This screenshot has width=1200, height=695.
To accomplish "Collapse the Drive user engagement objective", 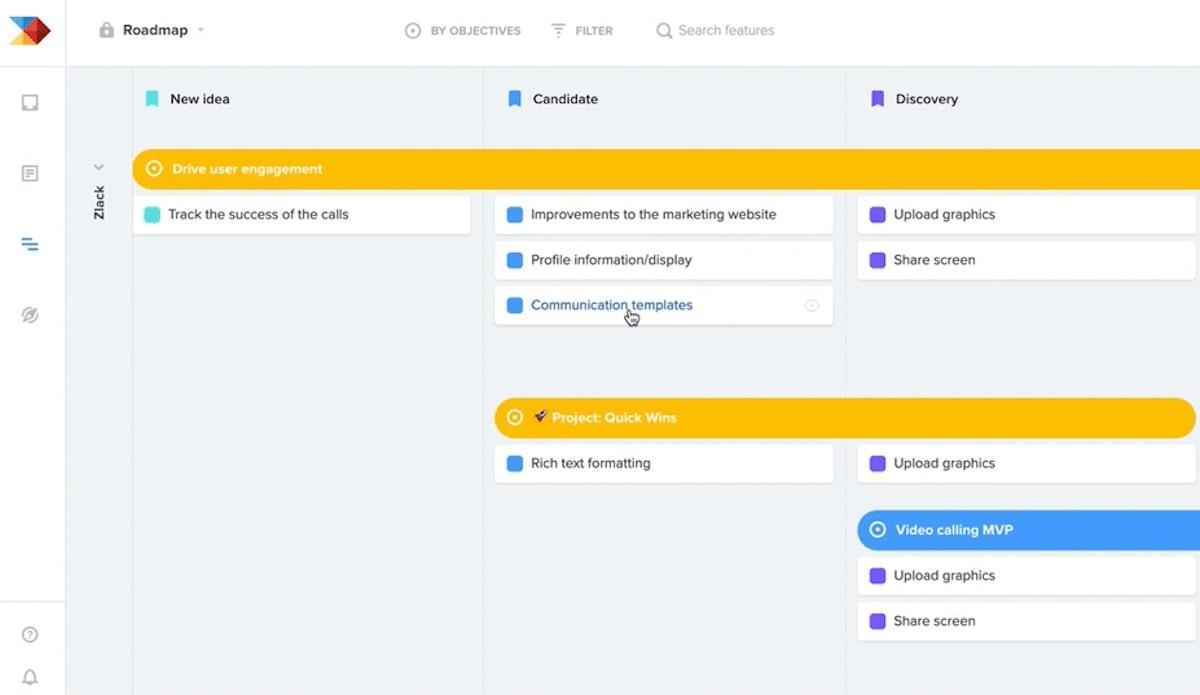I will [x=154, y=169].
